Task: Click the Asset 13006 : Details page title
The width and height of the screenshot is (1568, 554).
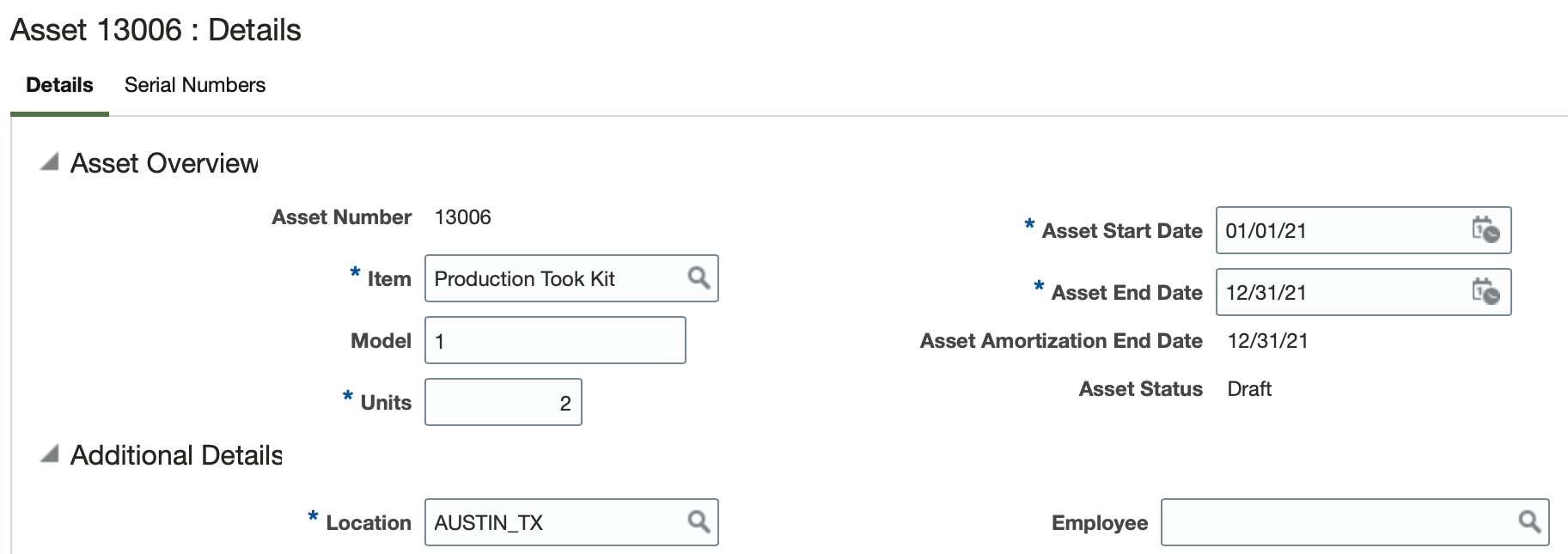Action: pos(156,30)
